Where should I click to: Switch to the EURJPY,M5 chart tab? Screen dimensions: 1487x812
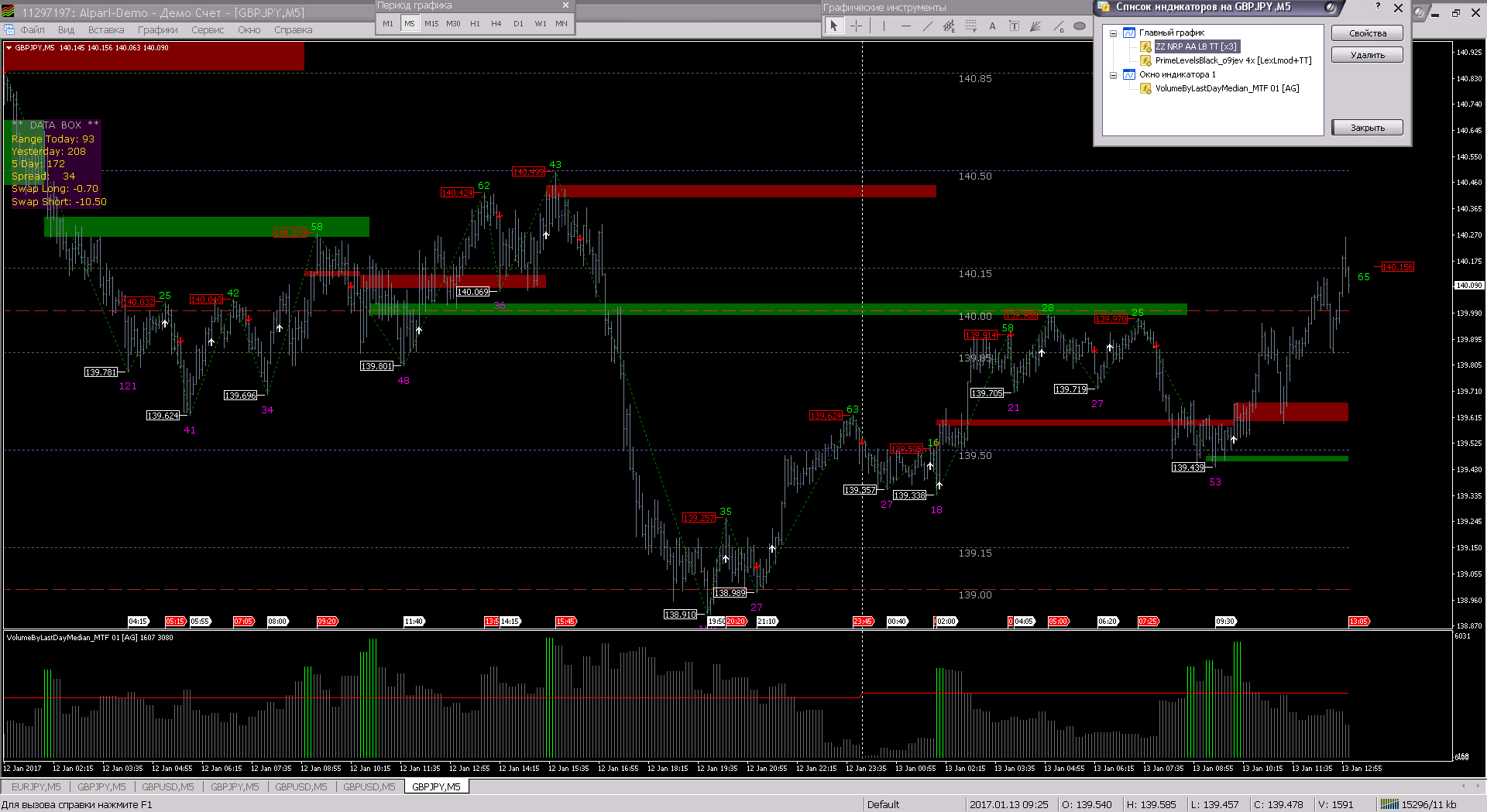(x=36, y=787)
